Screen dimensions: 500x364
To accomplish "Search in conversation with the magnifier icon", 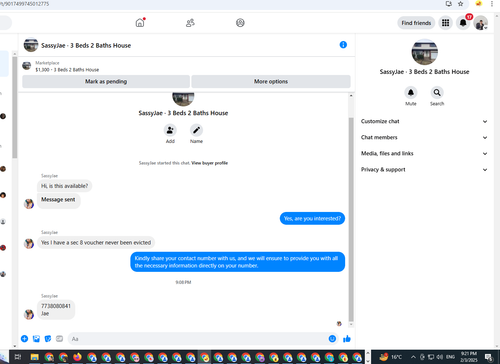I will [x=437, y=92].
